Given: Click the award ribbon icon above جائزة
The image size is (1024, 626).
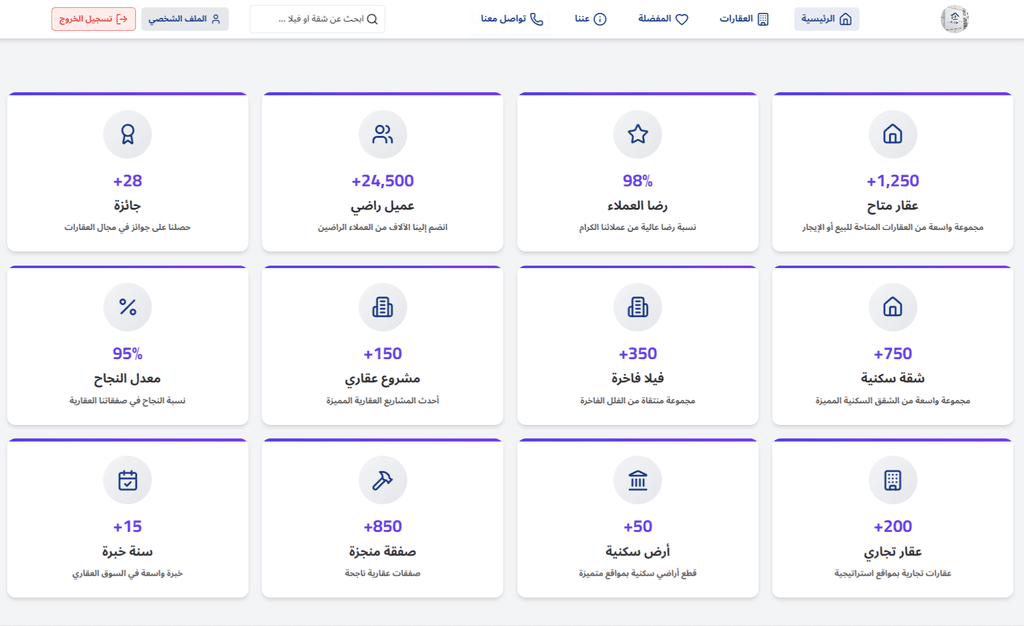Looking at the screenshot, I should coord(127,134).
